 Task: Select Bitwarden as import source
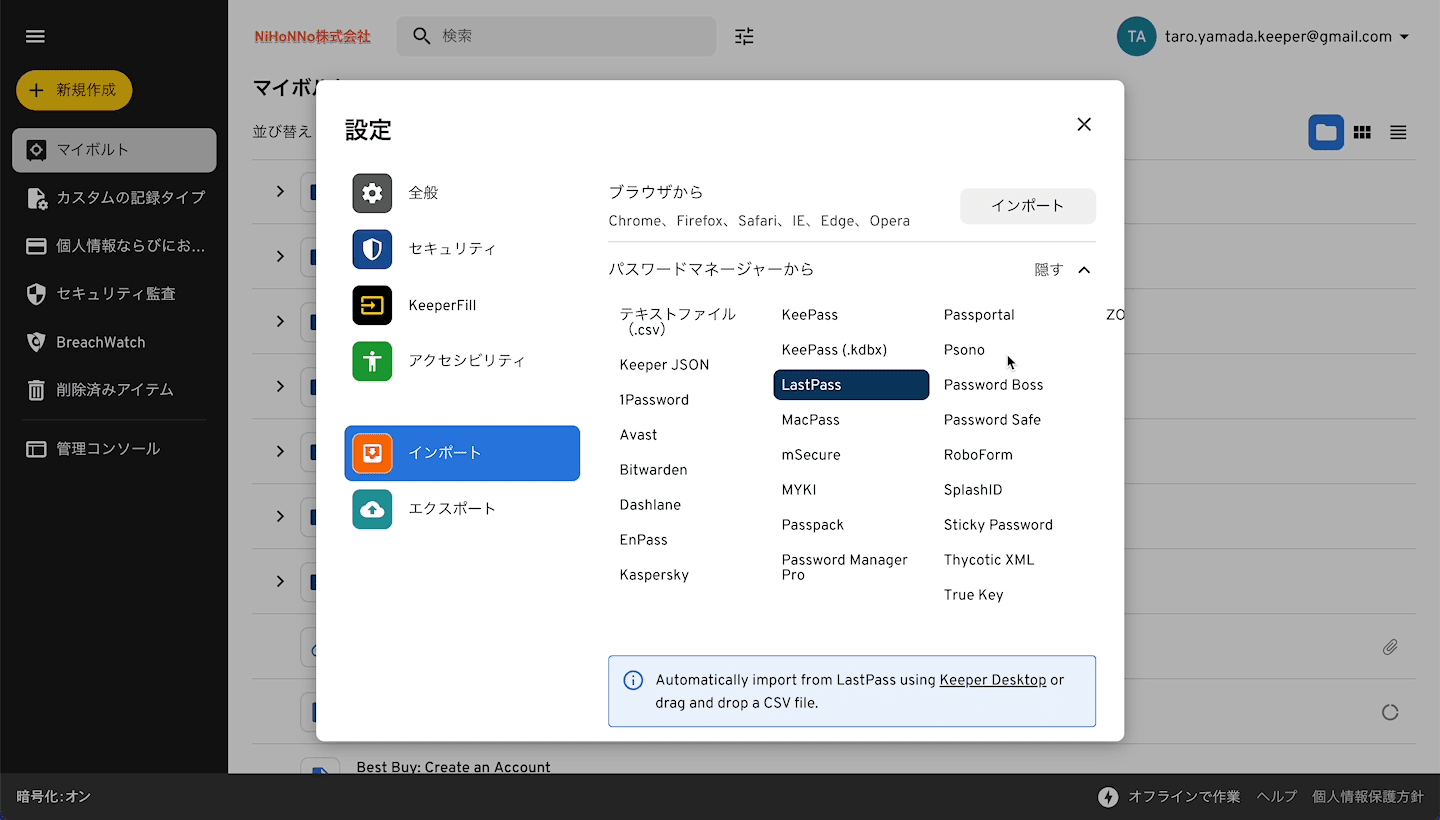pyautogui.click(x=653, y=470)
